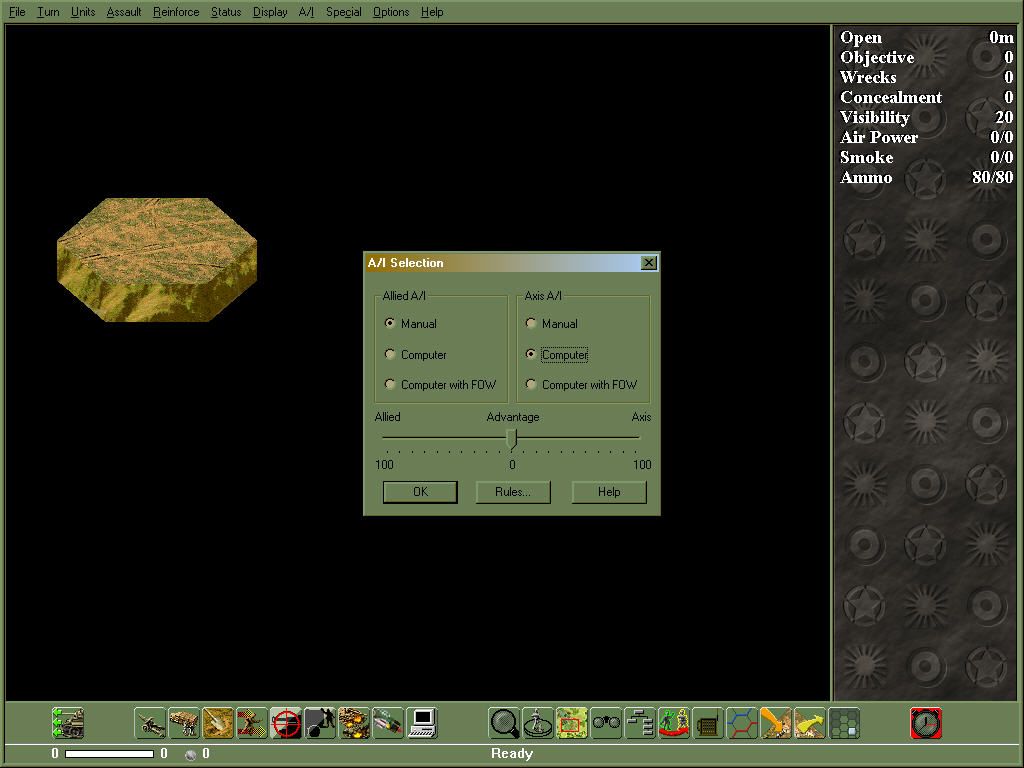Screen dimensions: 1024x768
Task: Click the terrain hex tile on the map
Action: (x=156, y=258)
